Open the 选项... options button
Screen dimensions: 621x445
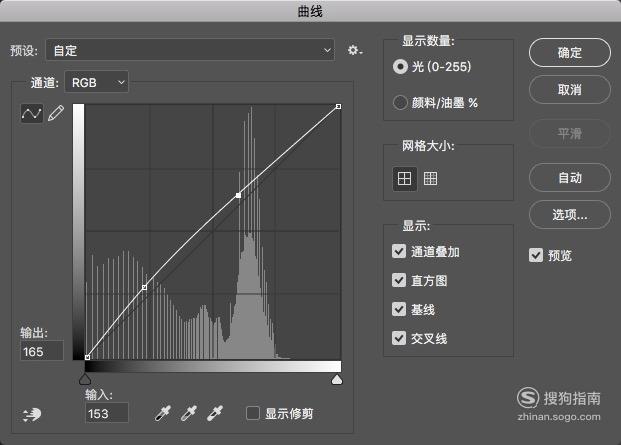click(570, 215)
